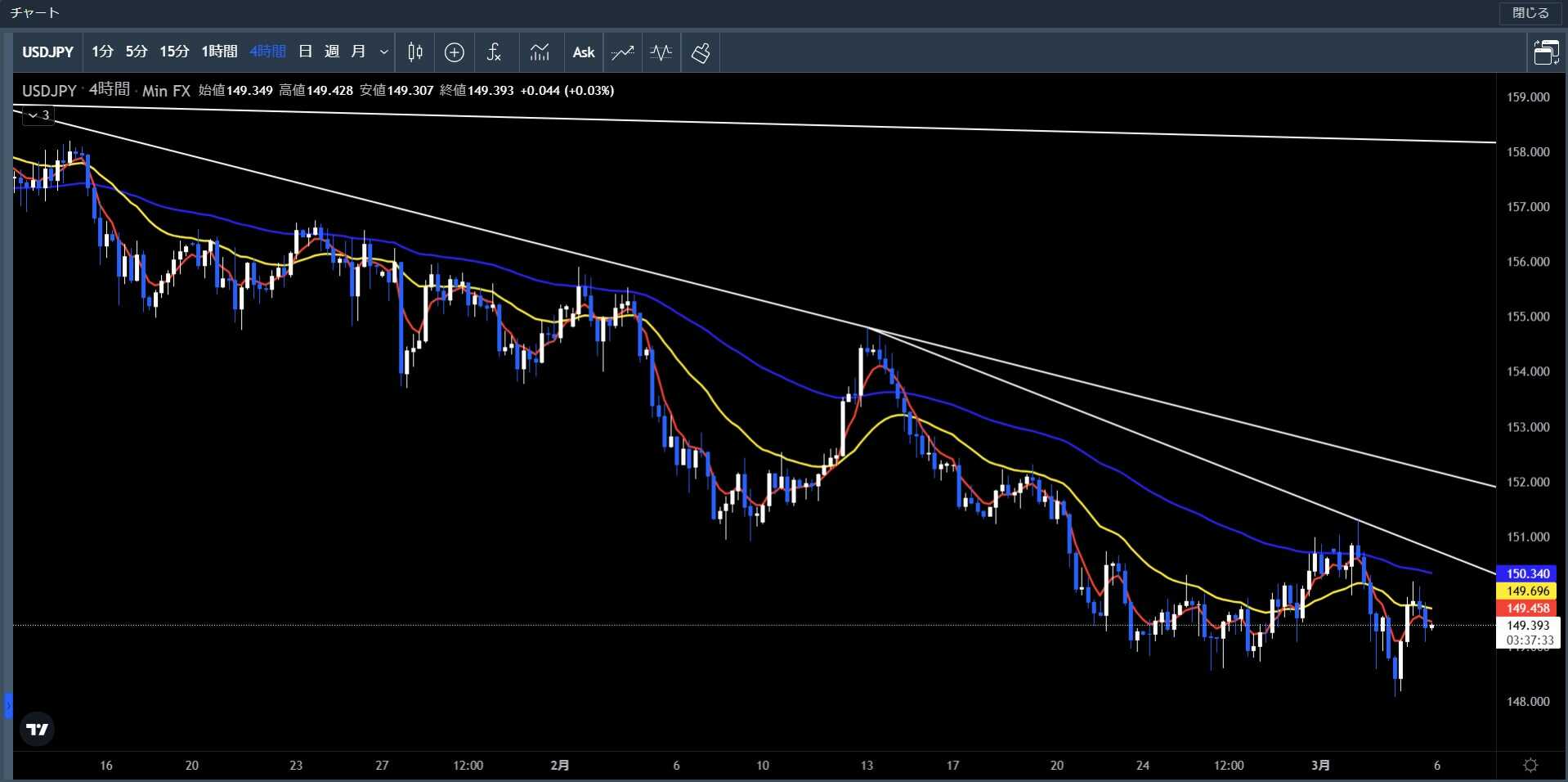Open the indicators fx menu
The height and width of the screenshot is (782, 1568).
tap(494, 52)
